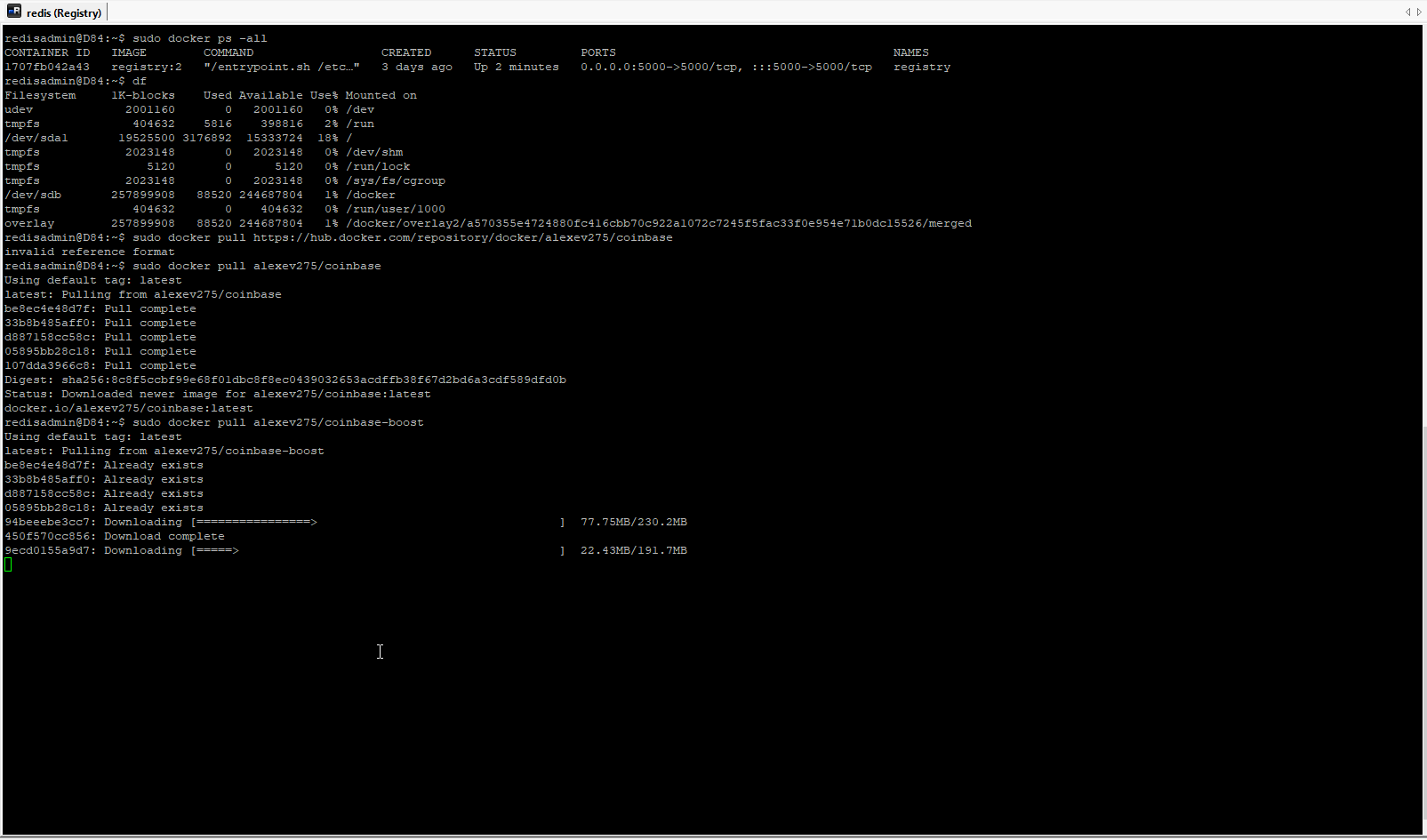Click the '05895bb28c18: Already exists' line
The image size is (1427, 840).
[x=104, y=508]
